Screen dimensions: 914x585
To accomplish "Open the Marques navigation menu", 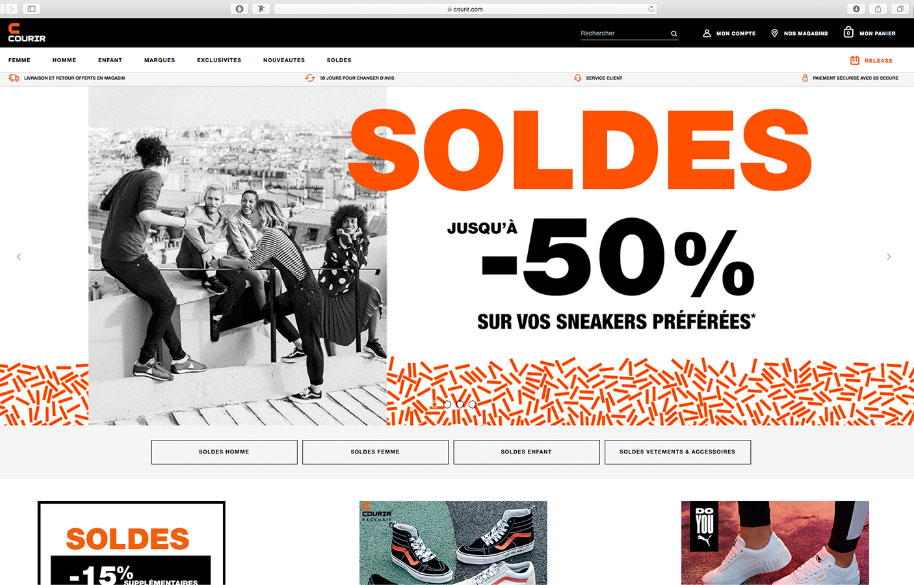I will click(160, 60).
